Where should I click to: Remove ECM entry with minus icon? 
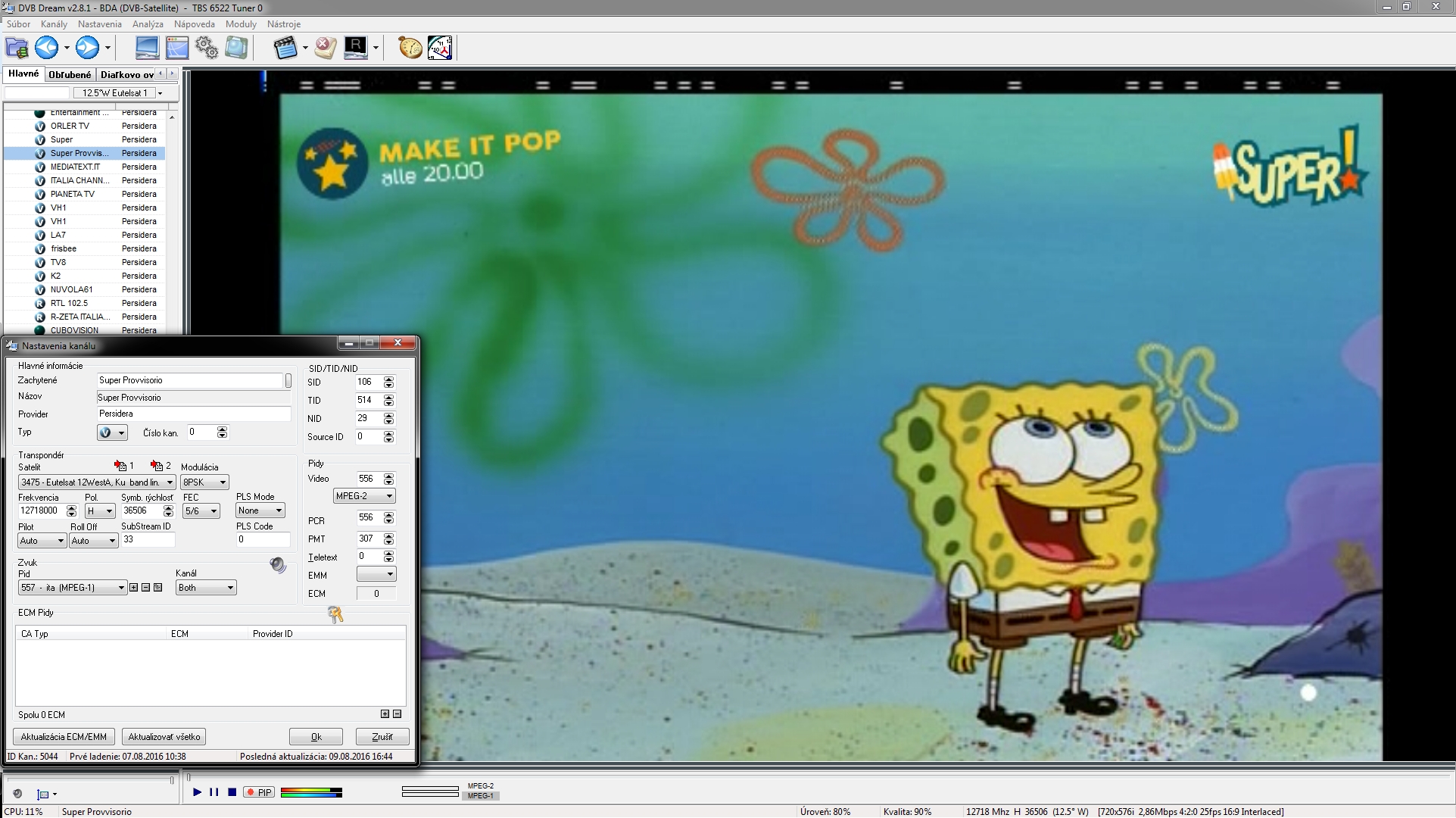[x=397, y=714]
